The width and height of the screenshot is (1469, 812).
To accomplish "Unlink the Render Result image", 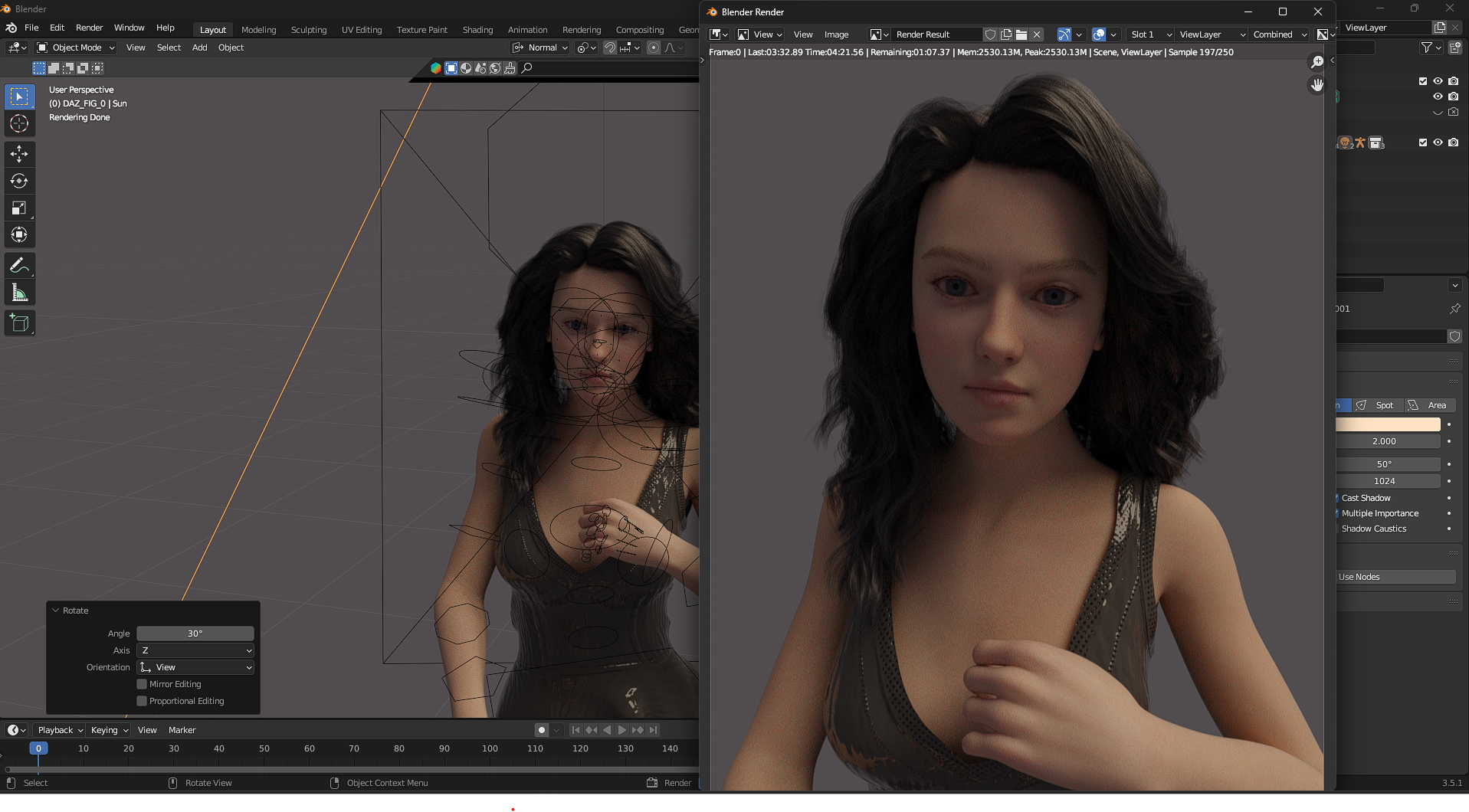I will point(1036,34).
